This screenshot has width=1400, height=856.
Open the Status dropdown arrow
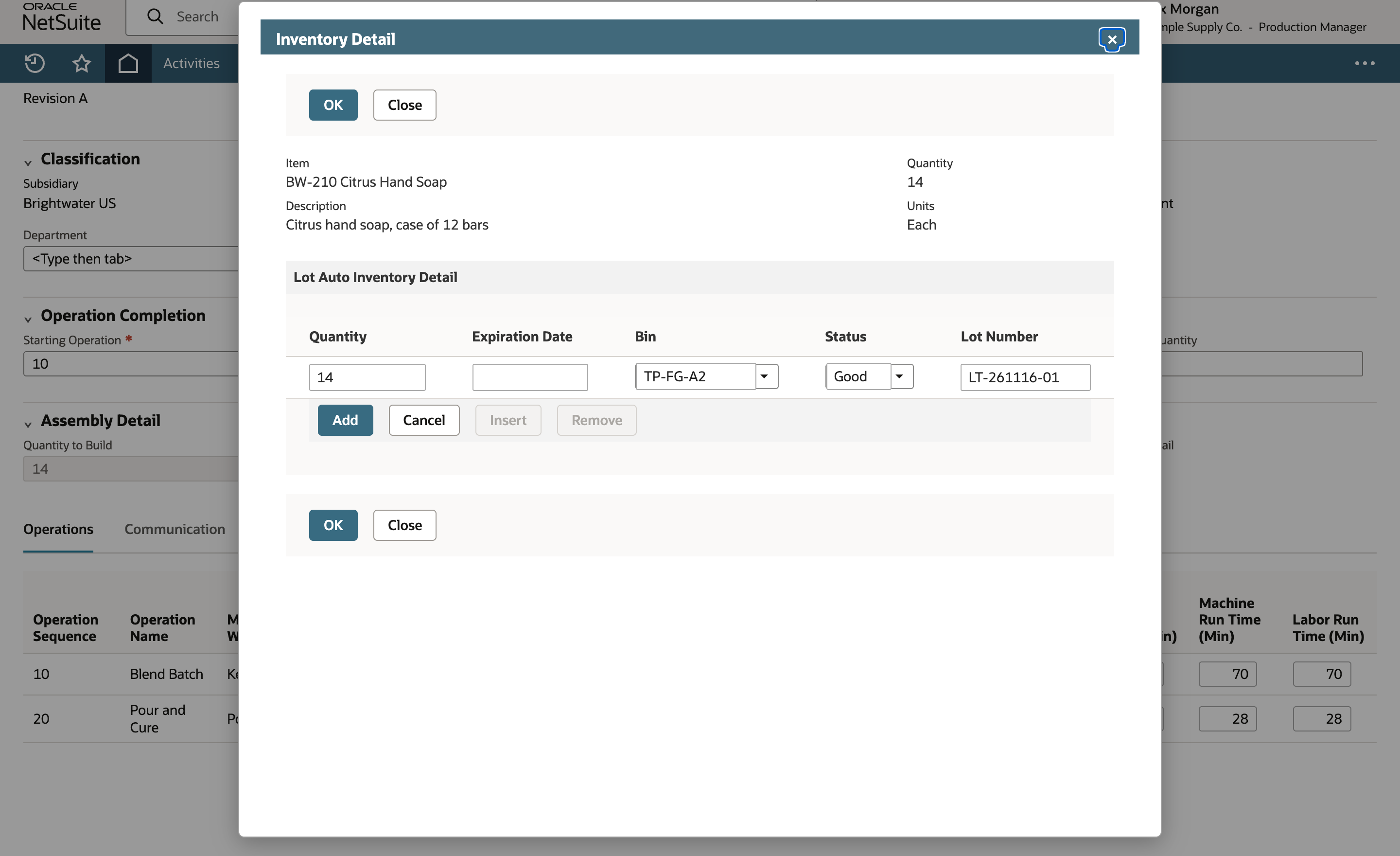pyautogui.click(x=901, y=376)
